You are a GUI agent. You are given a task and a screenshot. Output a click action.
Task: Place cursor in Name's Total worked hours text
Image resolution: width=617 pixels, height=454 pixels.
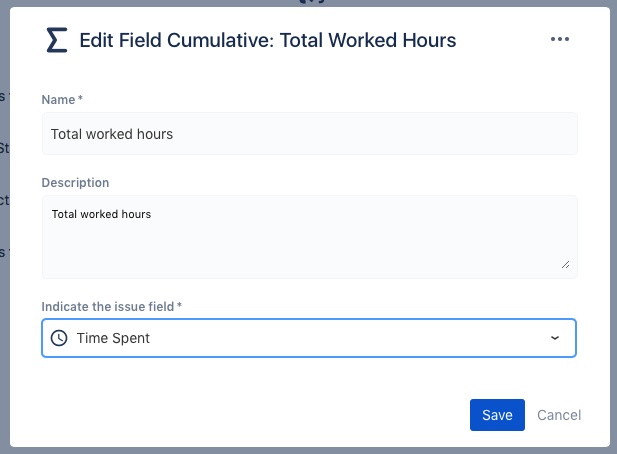click(x=112, y=134)
